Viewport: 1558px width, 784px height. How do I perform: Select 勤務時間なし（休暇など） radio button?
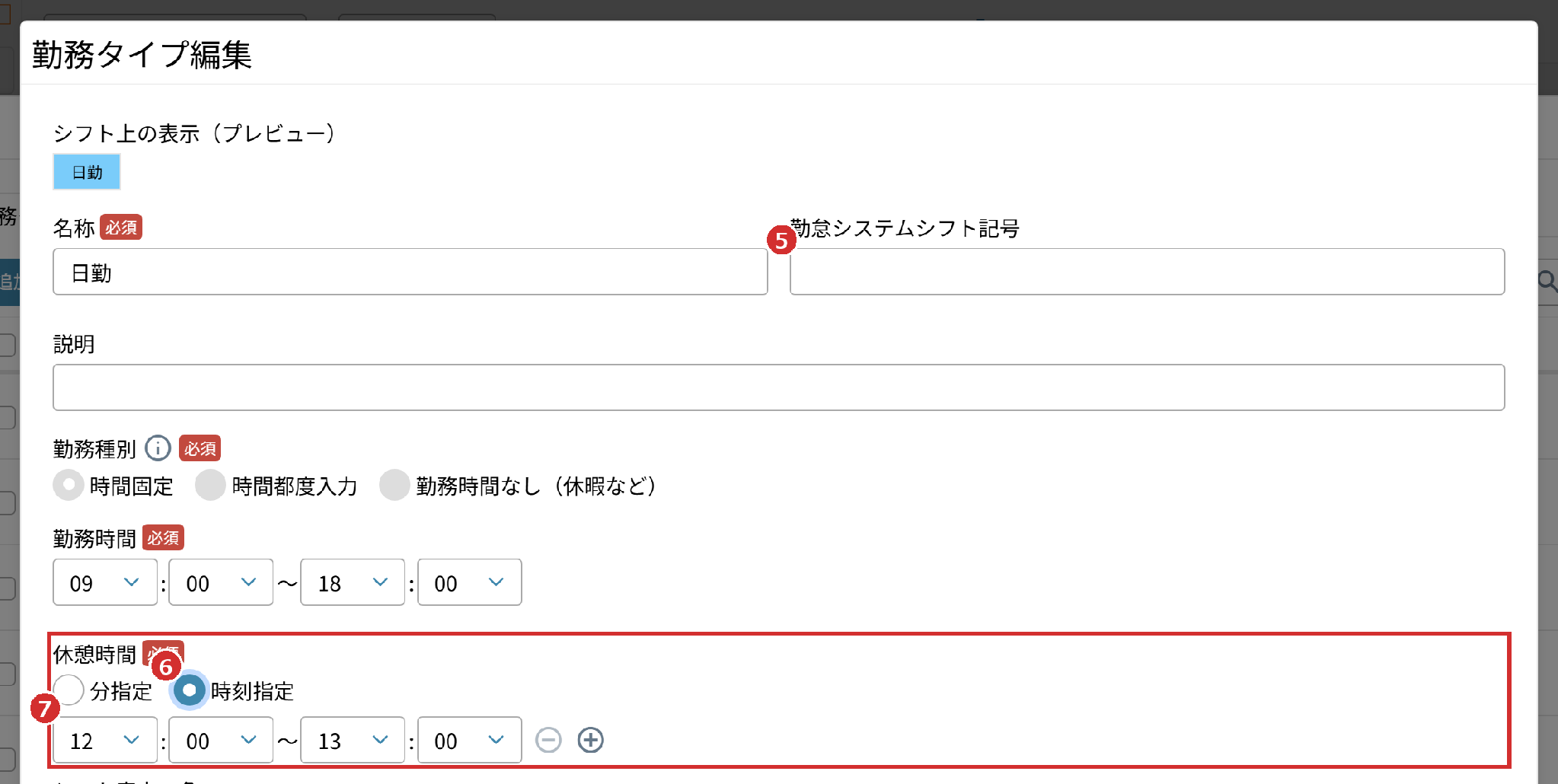pos(394,485)
